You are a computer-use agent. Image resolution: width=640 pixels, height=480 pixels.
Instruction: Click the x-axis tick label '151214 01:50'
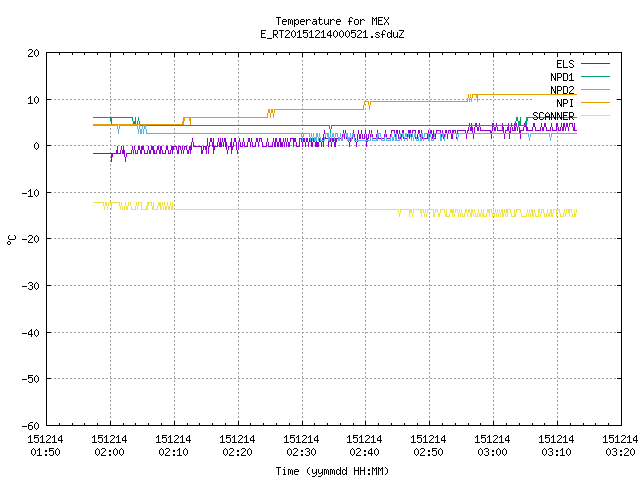[x=45, y=446]
